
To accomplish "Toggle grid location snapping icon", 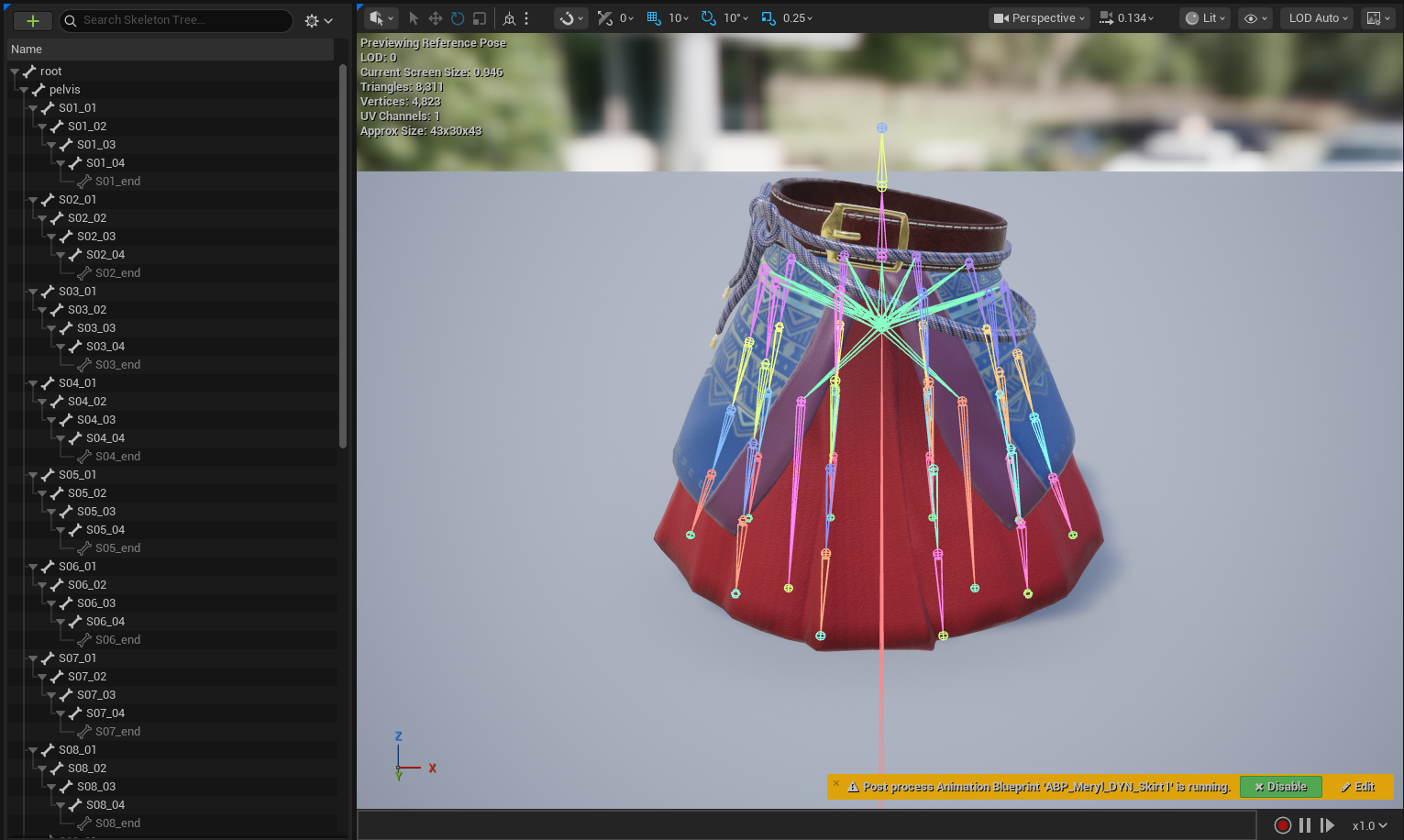I will pos(654,18).
